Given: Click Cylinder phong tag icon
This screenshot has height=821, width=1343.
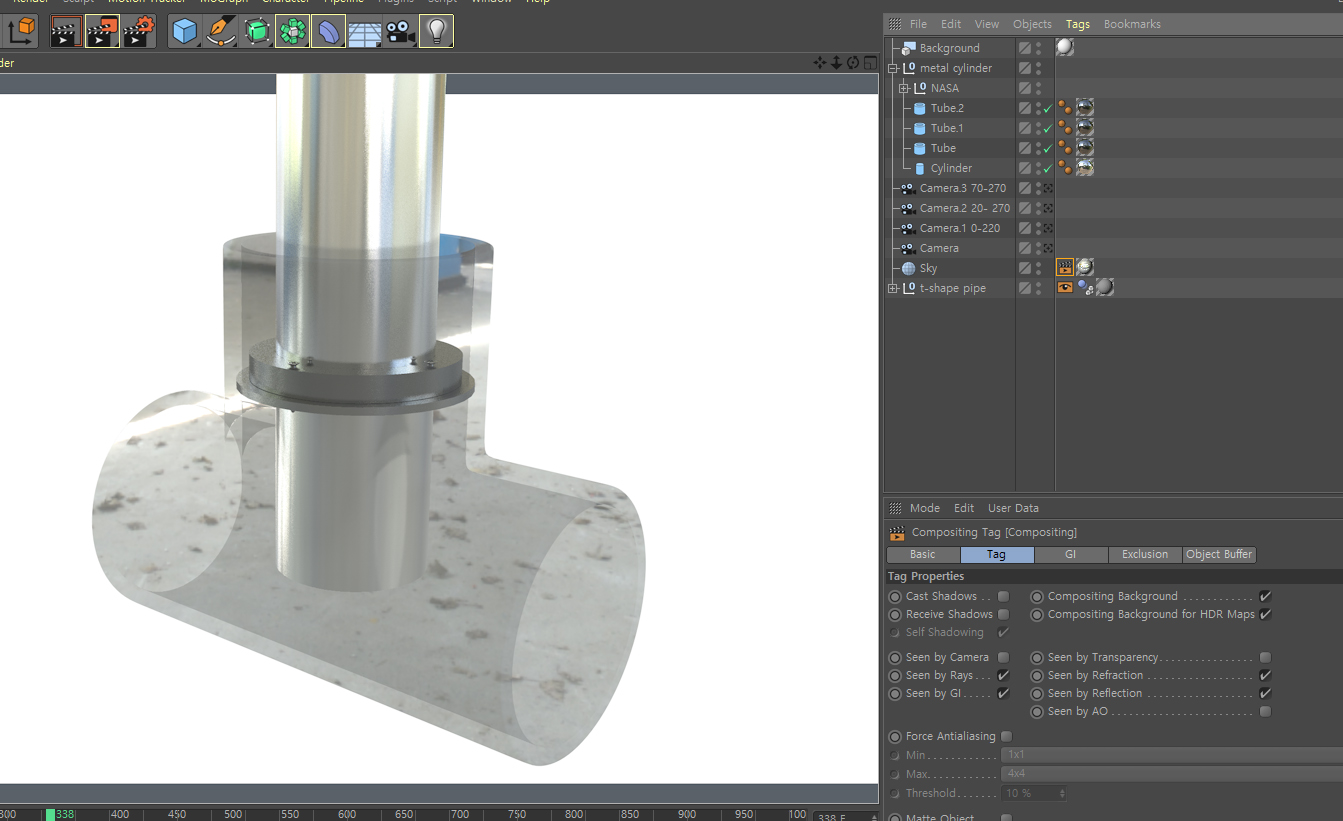Looking at the screenshot, I should pos(1065,167).
